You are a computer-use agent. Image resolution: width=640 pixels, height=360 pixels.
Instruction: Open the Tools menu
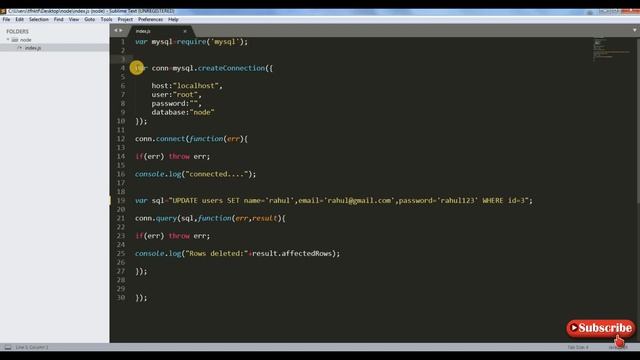pyautogui.click(x=106, y=20)
